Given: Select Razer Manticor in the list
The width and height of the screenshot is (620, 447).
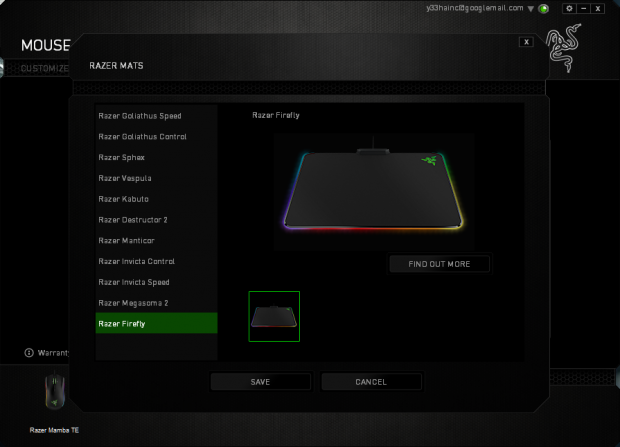Looking at the screenshot, I should [157, 241].
